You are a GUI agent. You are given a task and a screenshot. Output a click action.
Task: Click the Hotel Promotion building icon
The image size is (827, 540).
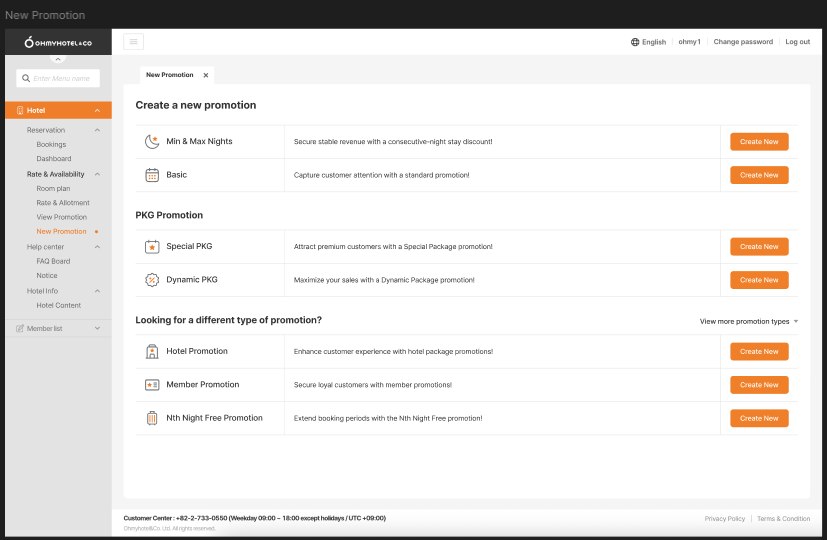coord(152,352)
